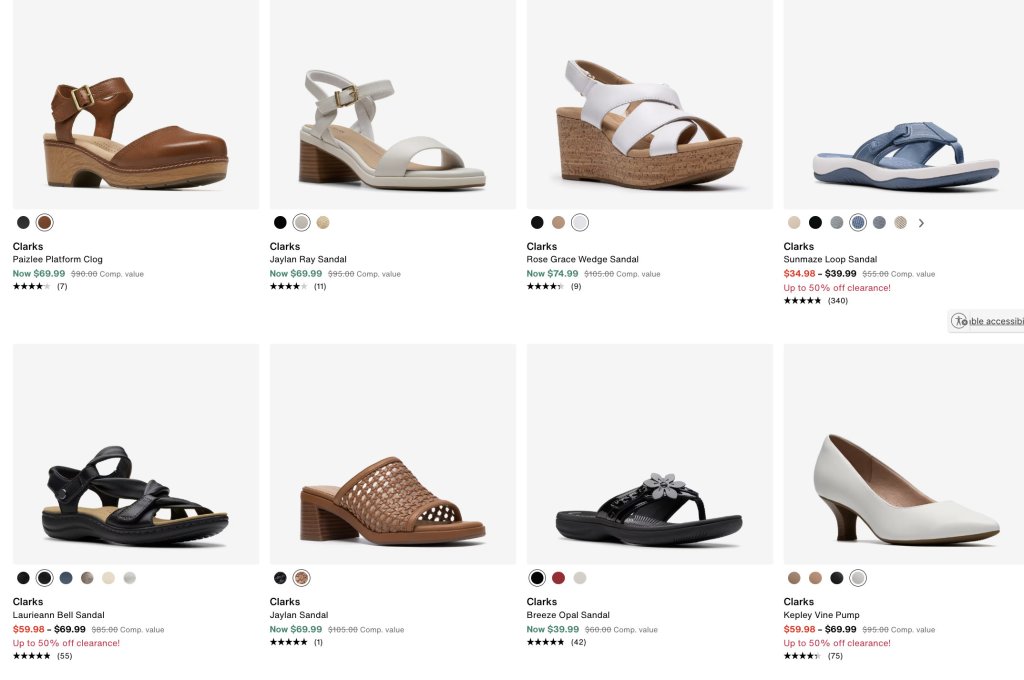
Task: Open Paizlee Platform Clog product link
Action: click(x=57, y=259)
